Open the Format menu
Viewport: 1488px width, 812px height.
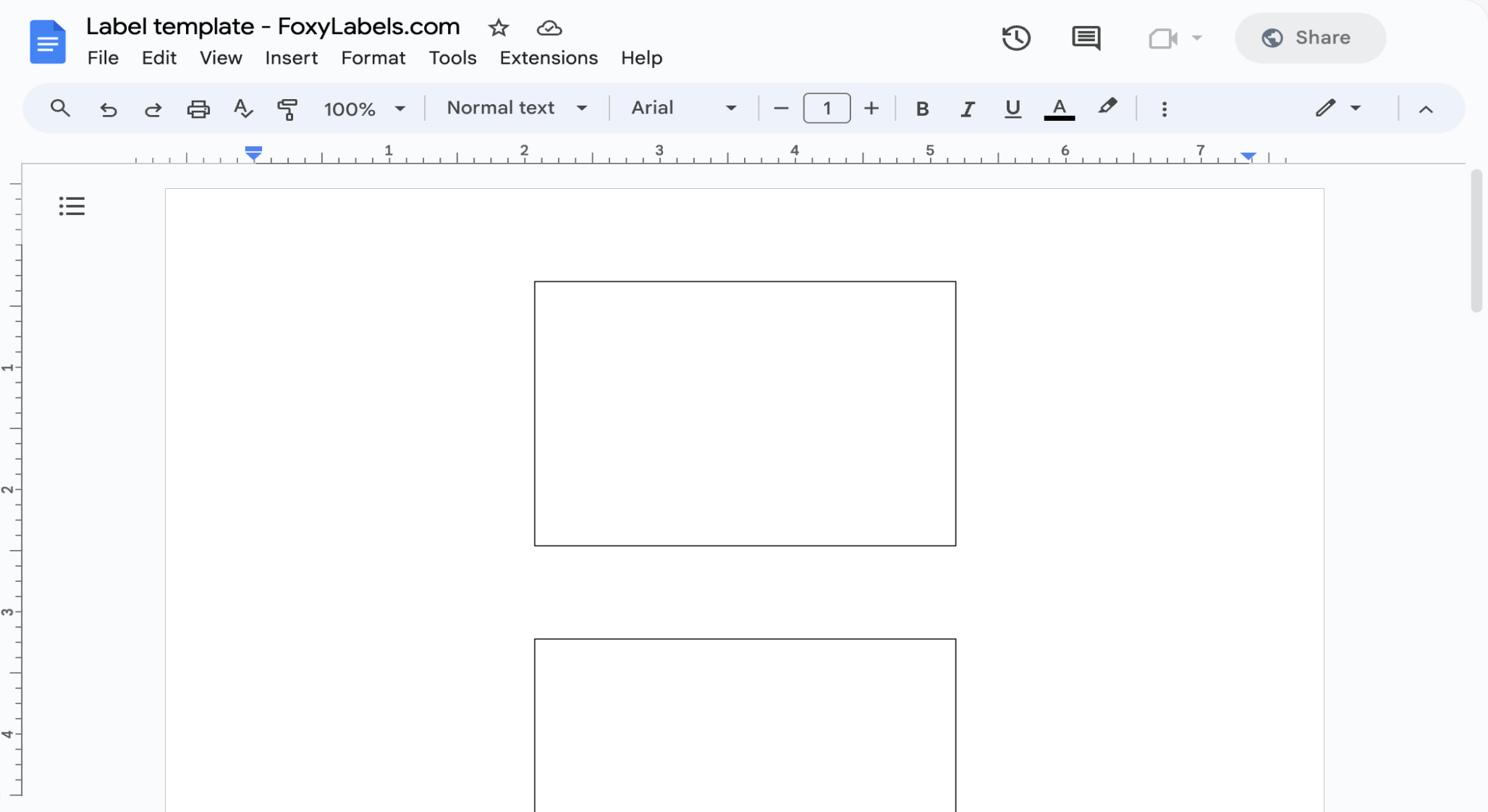pos(373,58)
